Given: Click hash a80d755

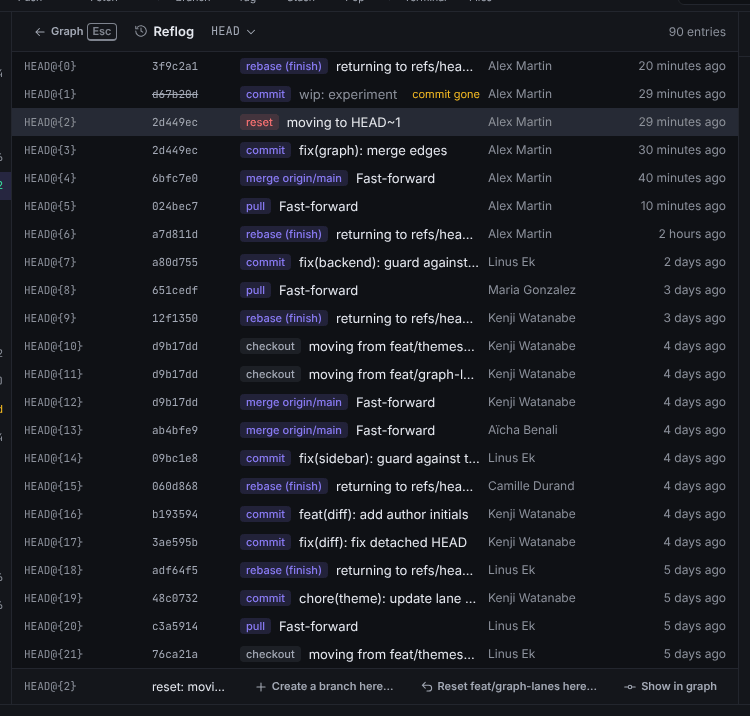Looking at the screenshot, I should coord(175,262).
